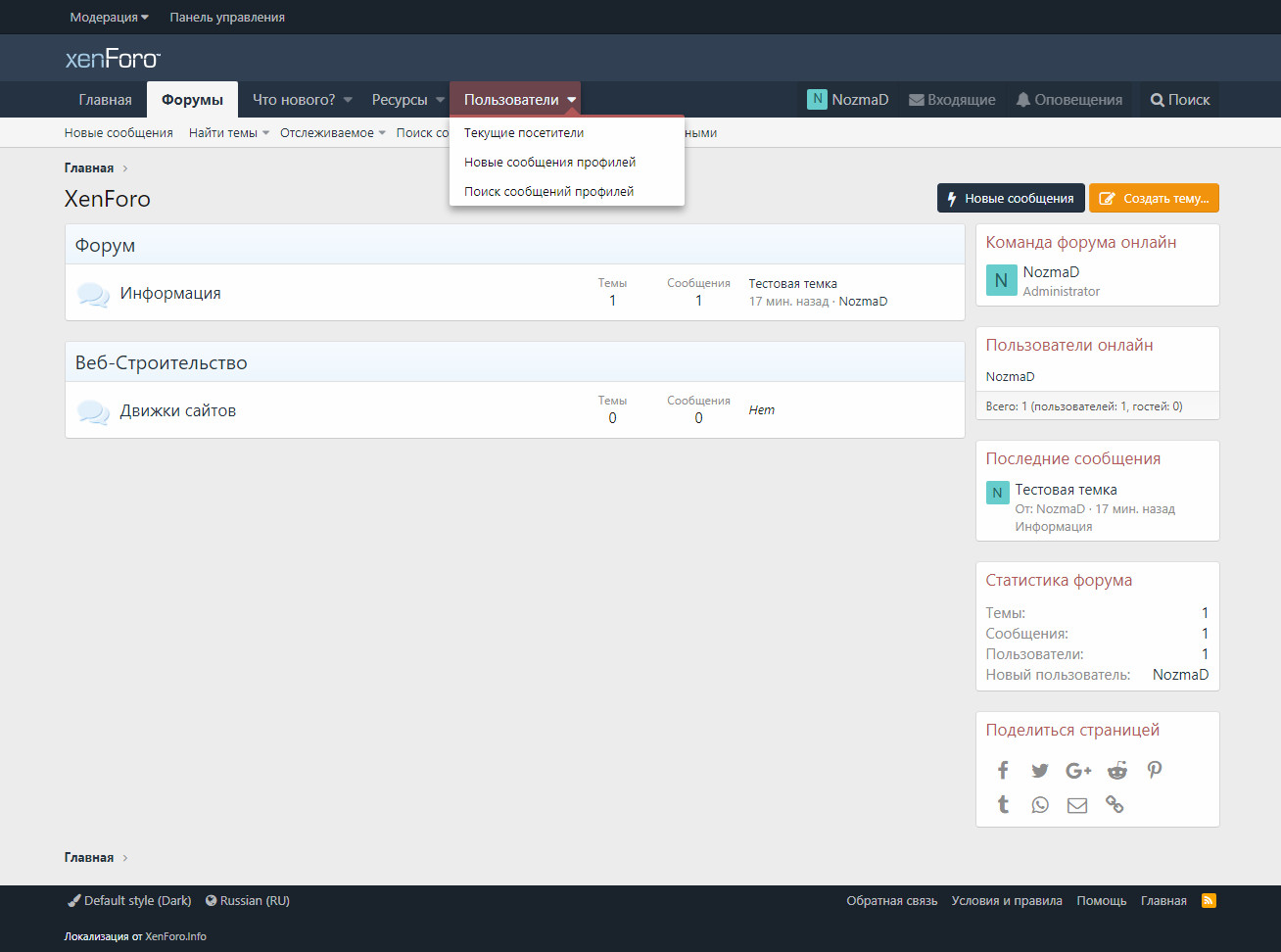Click the Создать тему... button

pyautogui.click(x=1154, y=198)
